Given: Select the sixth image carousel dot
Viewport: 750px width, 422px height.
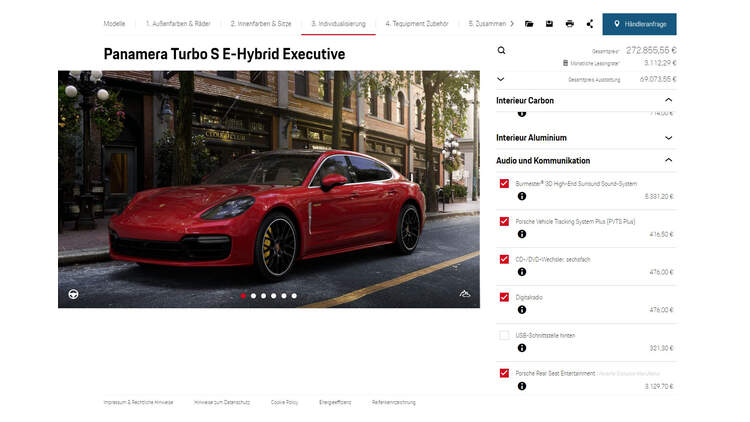Looking at the screenshot, I should point(294,296).
